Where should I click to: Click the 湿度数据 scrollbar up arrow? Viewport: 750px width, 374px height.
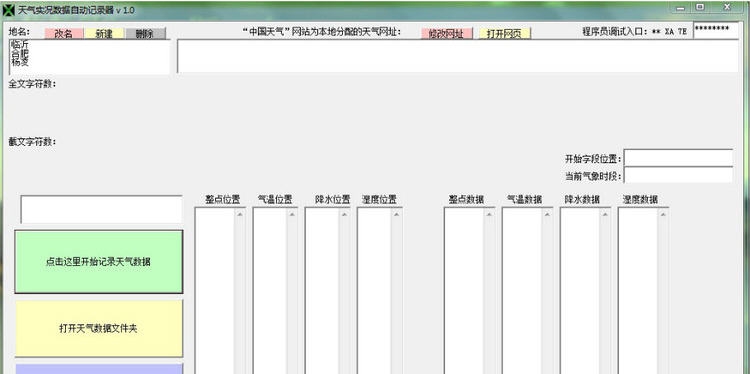[x=662, y=214]
